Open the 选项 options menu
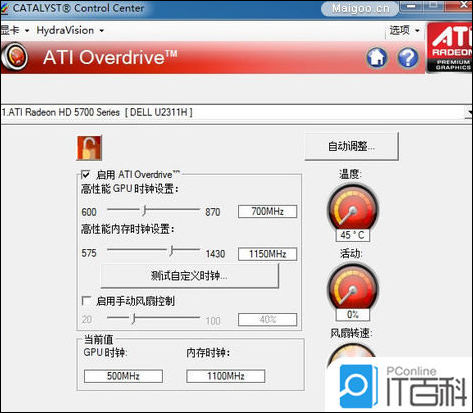The width and height of the screenshot is (473, 413). (x=404, y=30)
